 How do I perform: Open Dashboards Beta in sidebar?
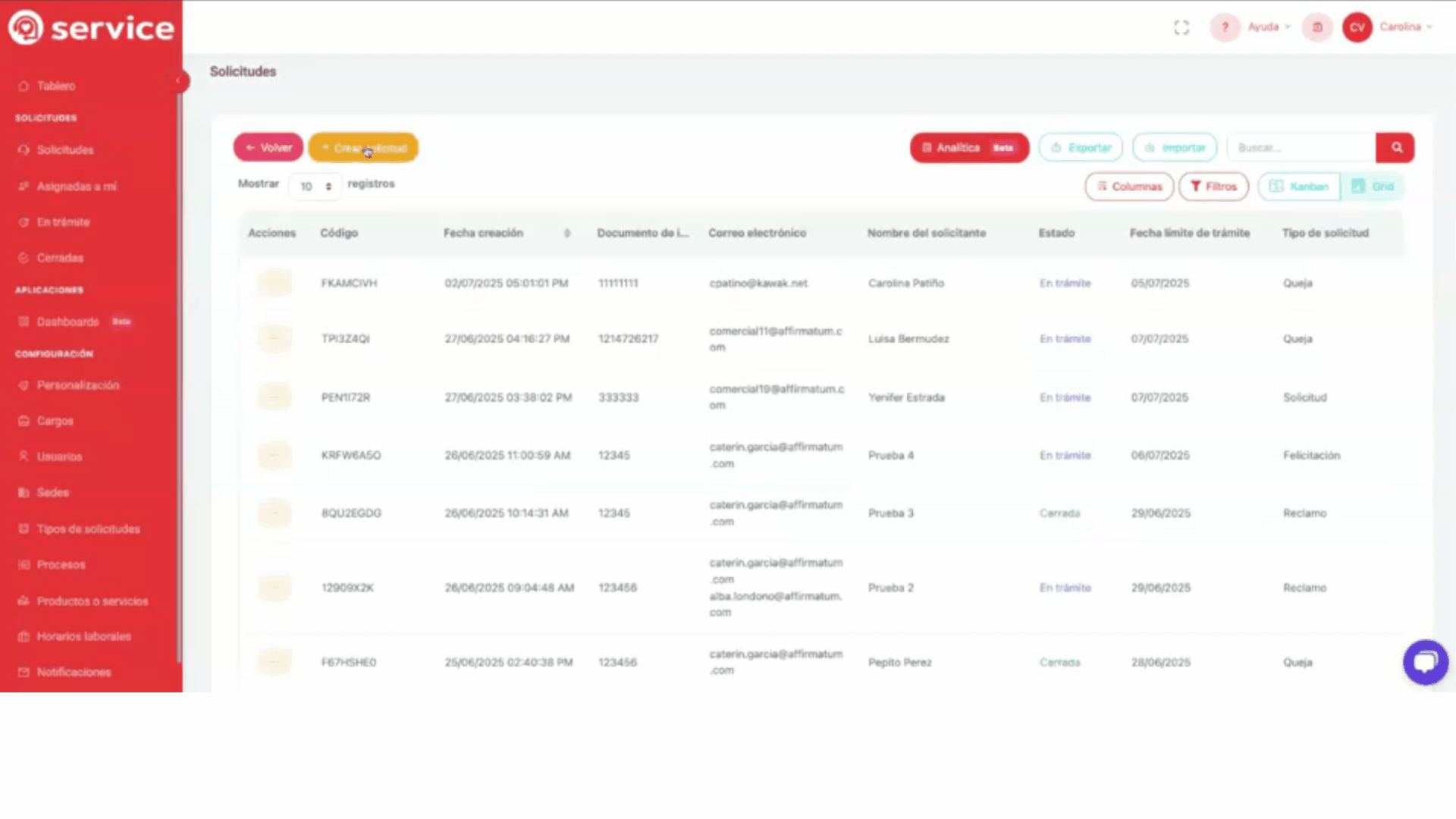click(74, 322)
